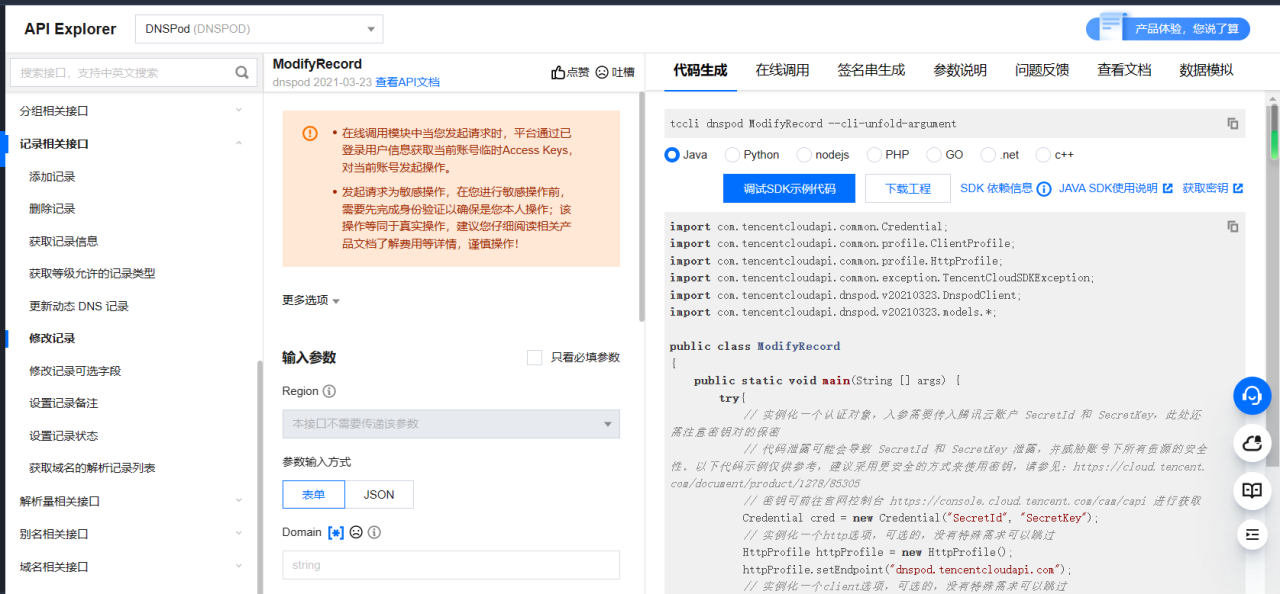Expand the 更多选项 section
This screenshot has width=1280, height=594.
coord(311,300)
